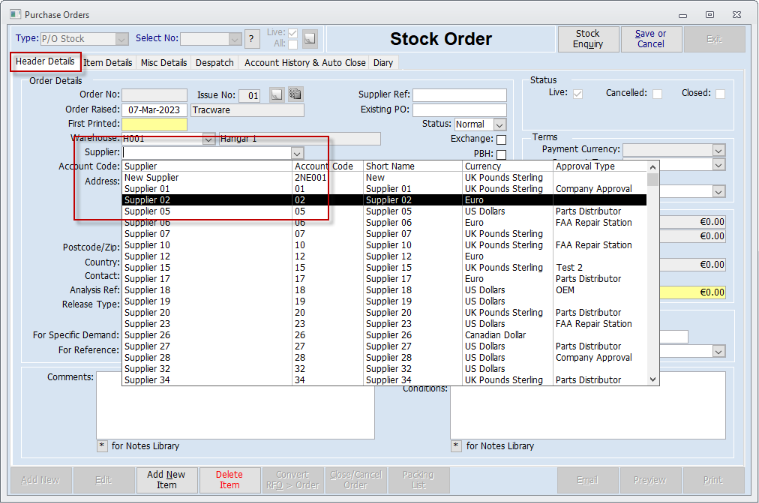
Task: Click the Add New Item button
Action: pyautogui.click(x=166, y=480)
